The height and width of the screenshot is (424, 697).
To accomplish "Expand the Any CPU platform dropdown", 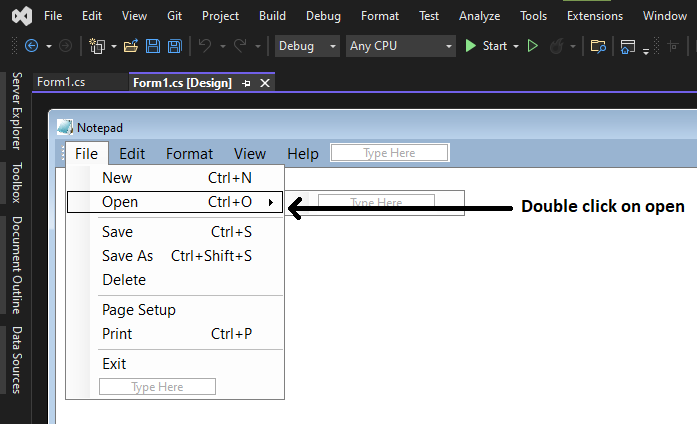I will click(x=401, y=46).
